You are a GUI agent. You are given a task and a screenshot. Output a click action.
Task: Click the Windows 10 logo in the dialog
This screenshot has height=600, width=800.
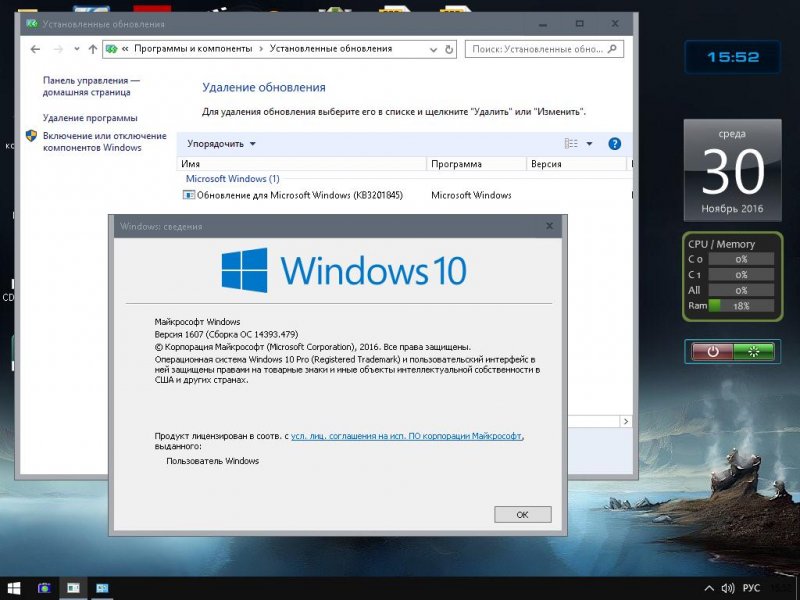tap(344, 270)
